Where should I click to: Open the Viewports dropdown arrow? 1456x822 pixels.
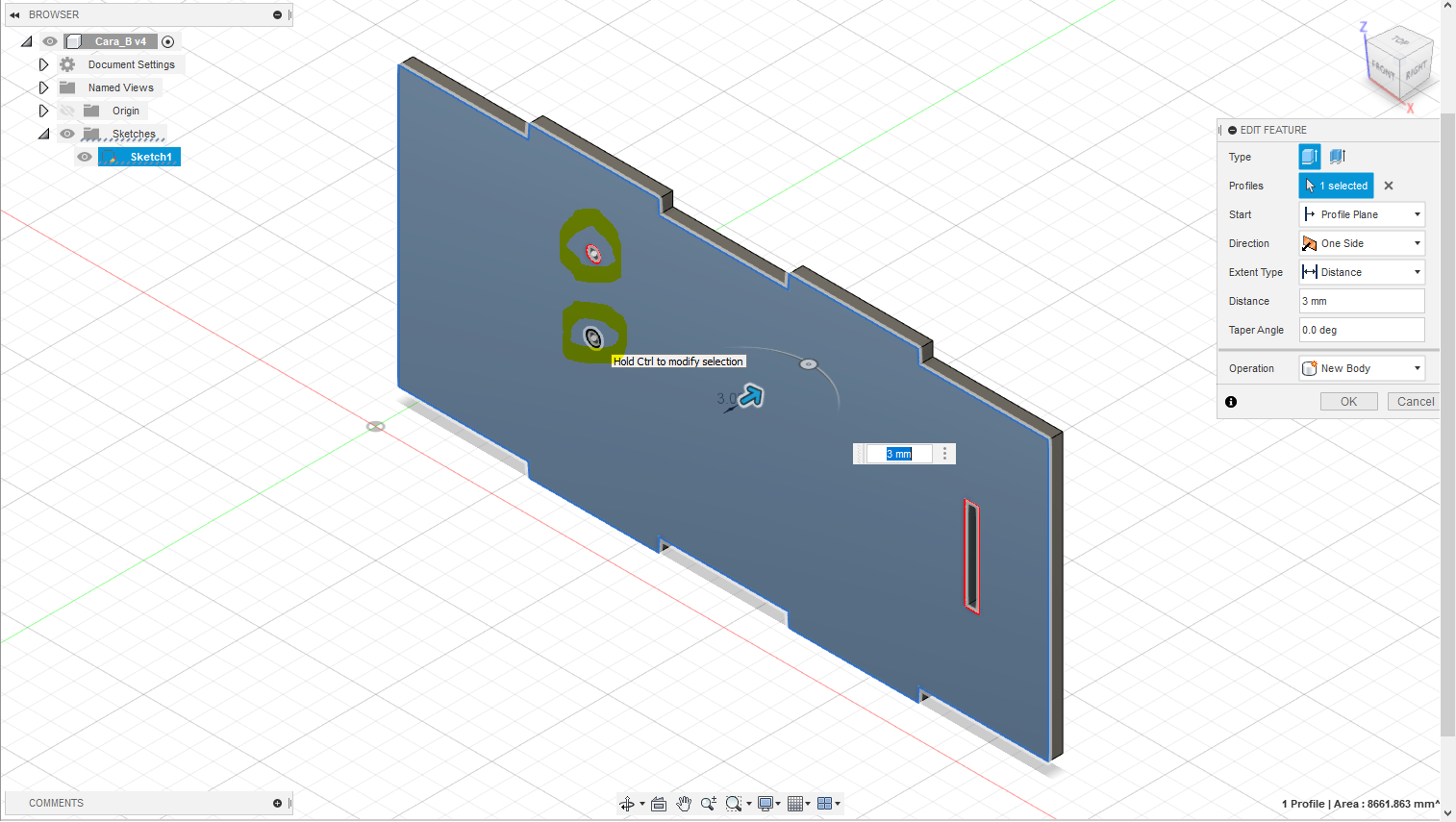838,804
